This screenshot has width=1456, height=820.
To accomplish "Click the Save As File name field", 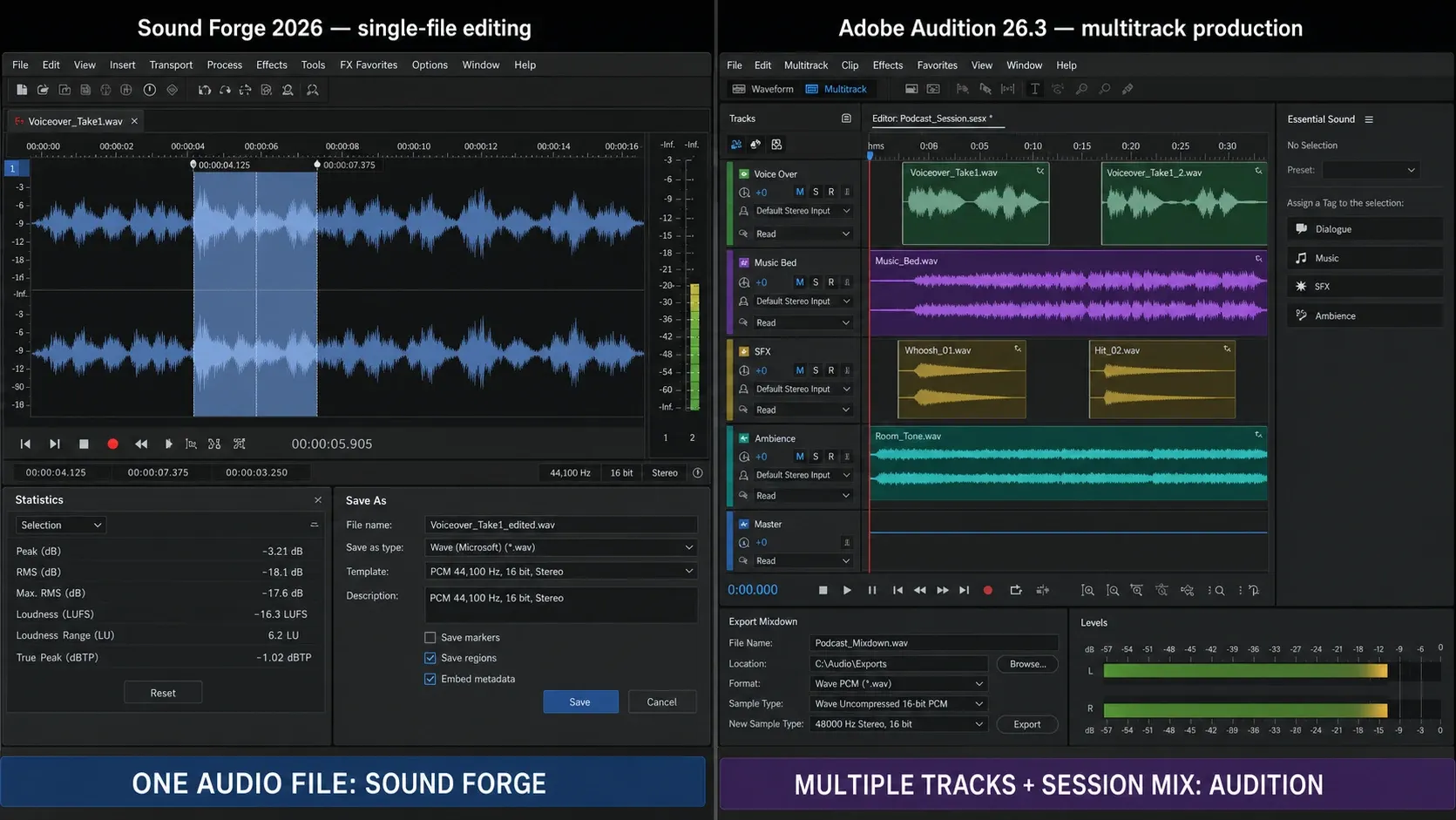I will (561, 525).
